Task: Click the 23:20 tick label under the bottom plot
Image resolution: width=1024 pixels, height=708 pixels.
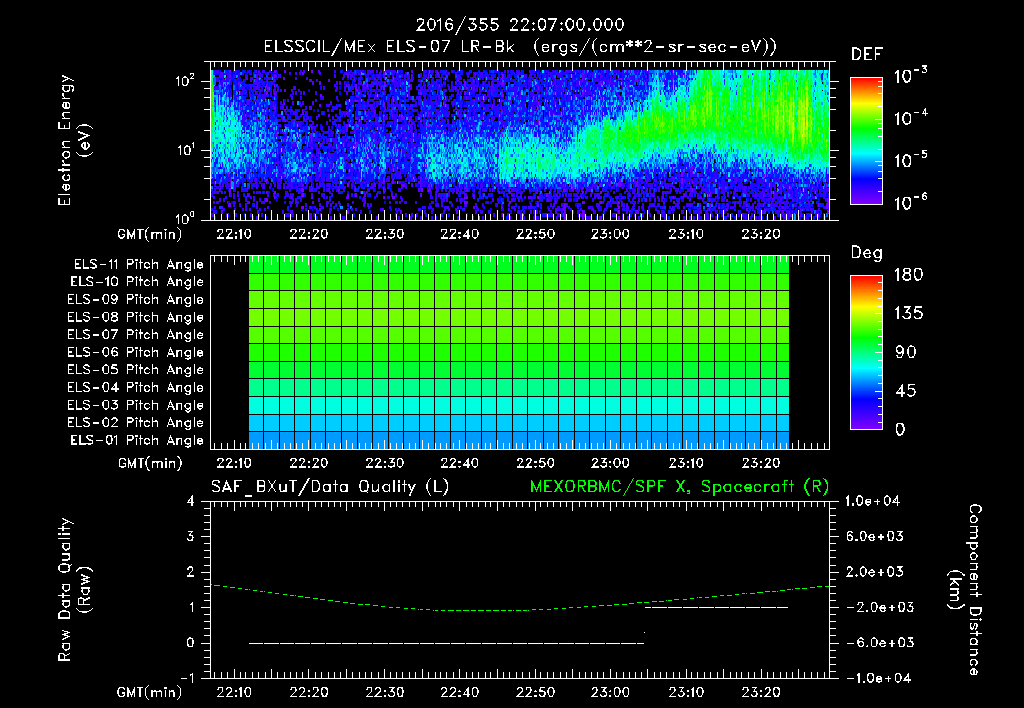Action: [x=761, y=692]
